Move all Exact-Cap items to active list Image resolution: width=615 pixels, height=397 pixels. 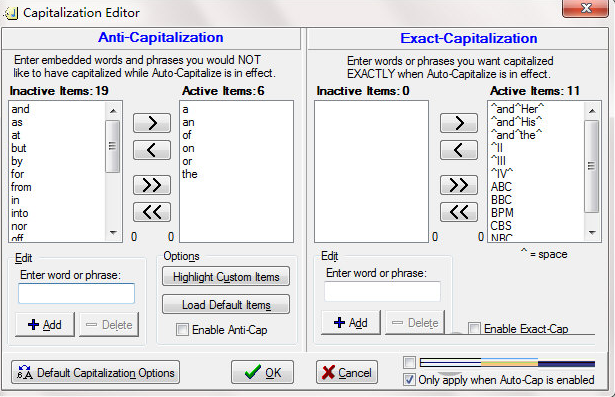pos(459,185)
